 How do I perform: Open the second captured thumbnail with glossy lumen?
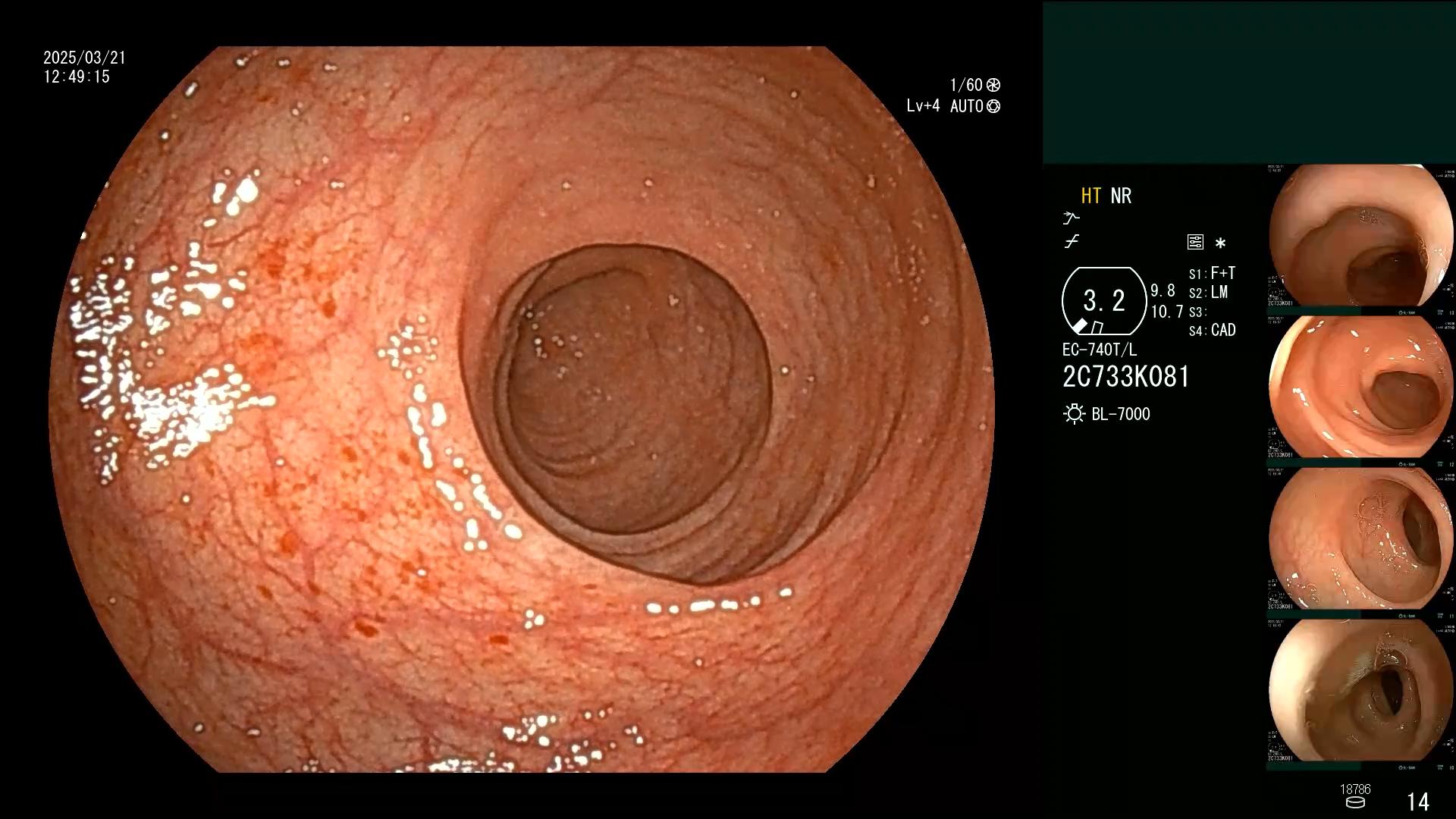(1361, 388)
